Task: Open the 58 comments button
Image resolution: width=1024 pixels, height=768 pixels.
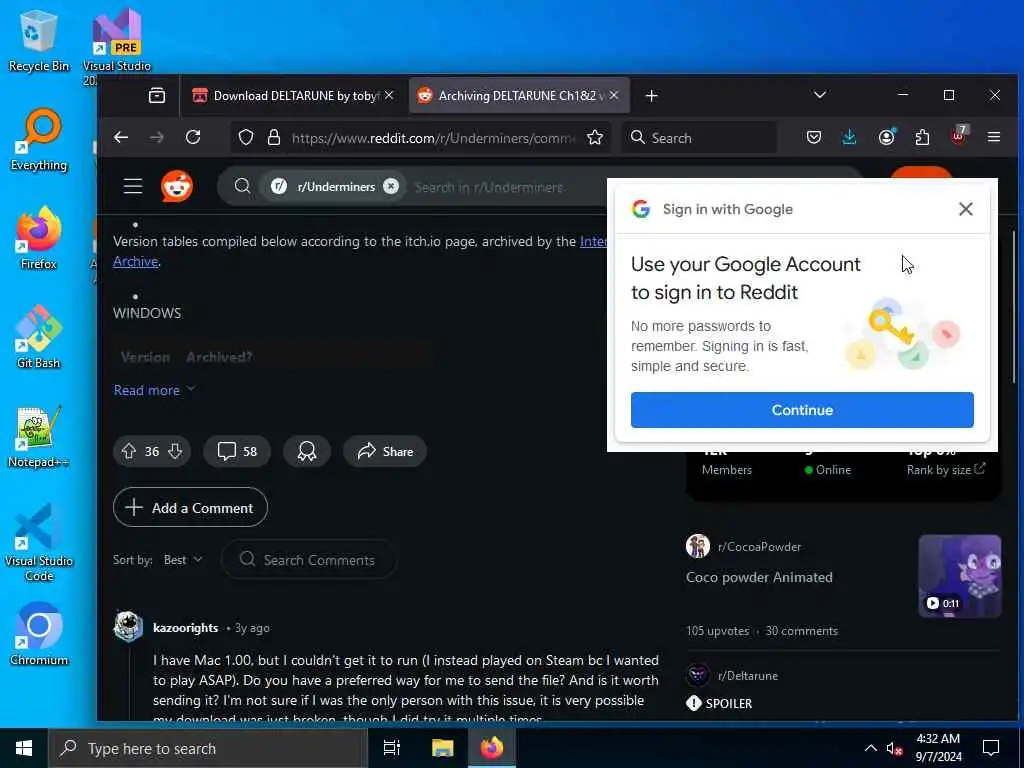Action: pos(236,451)
